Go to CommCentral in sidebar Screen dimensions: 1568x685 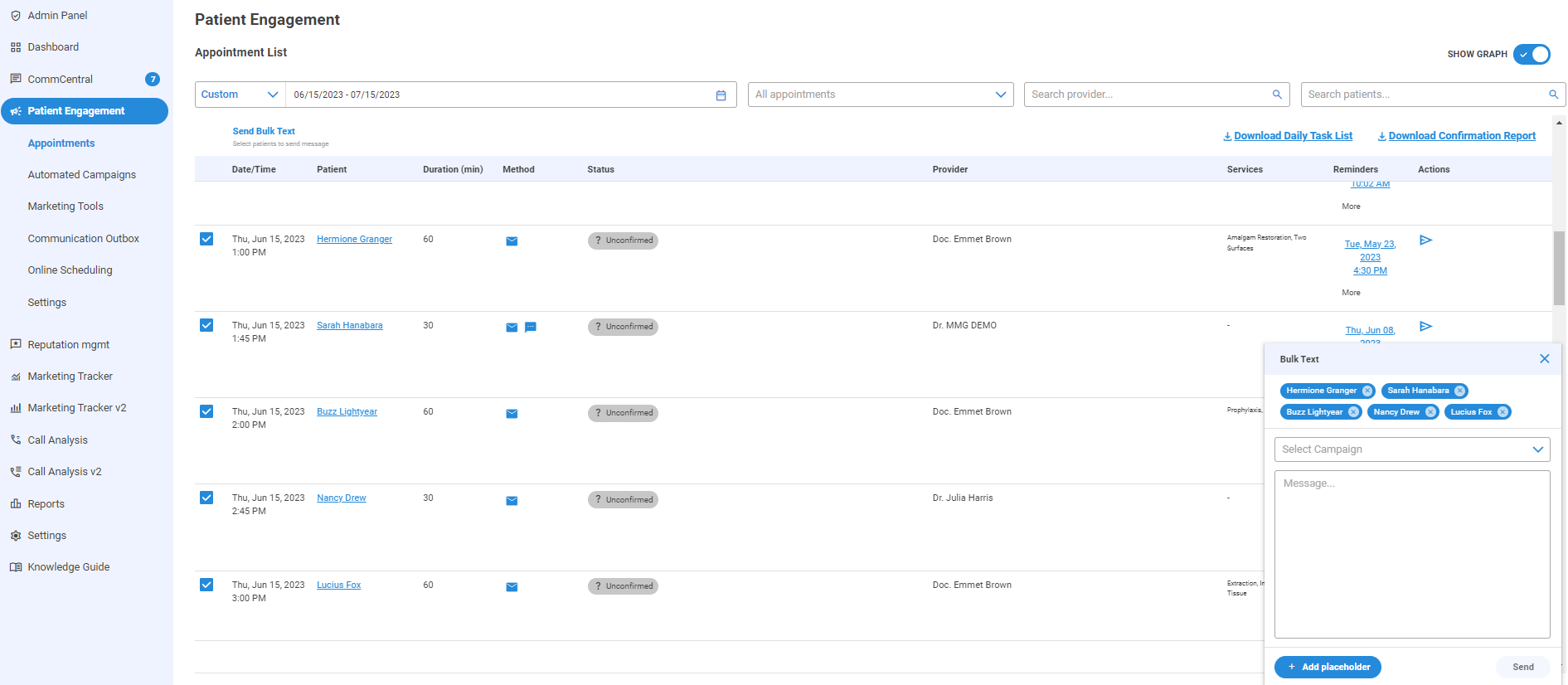pos(60,80)
